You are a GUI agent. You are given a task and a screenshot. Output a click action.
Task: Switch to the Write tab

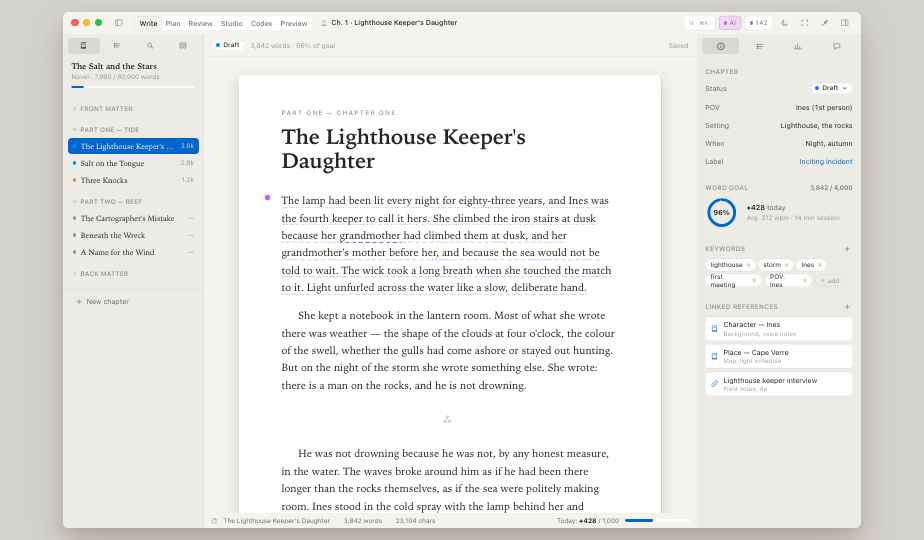(148, 24)
